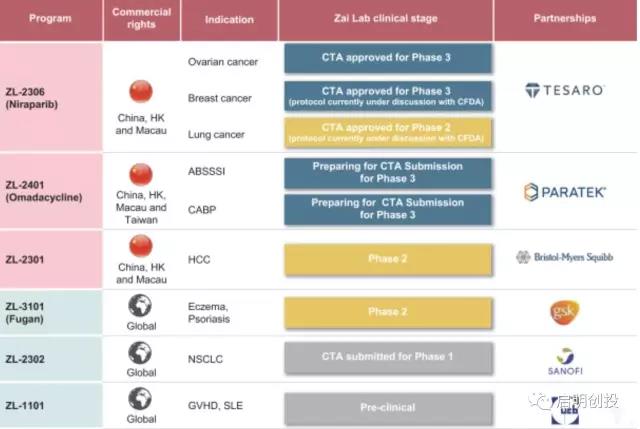Select the globe icon for ZL-3101 Fugan
Image resolution: width=640 pixels, height=429 pixels.
point(141,304)
